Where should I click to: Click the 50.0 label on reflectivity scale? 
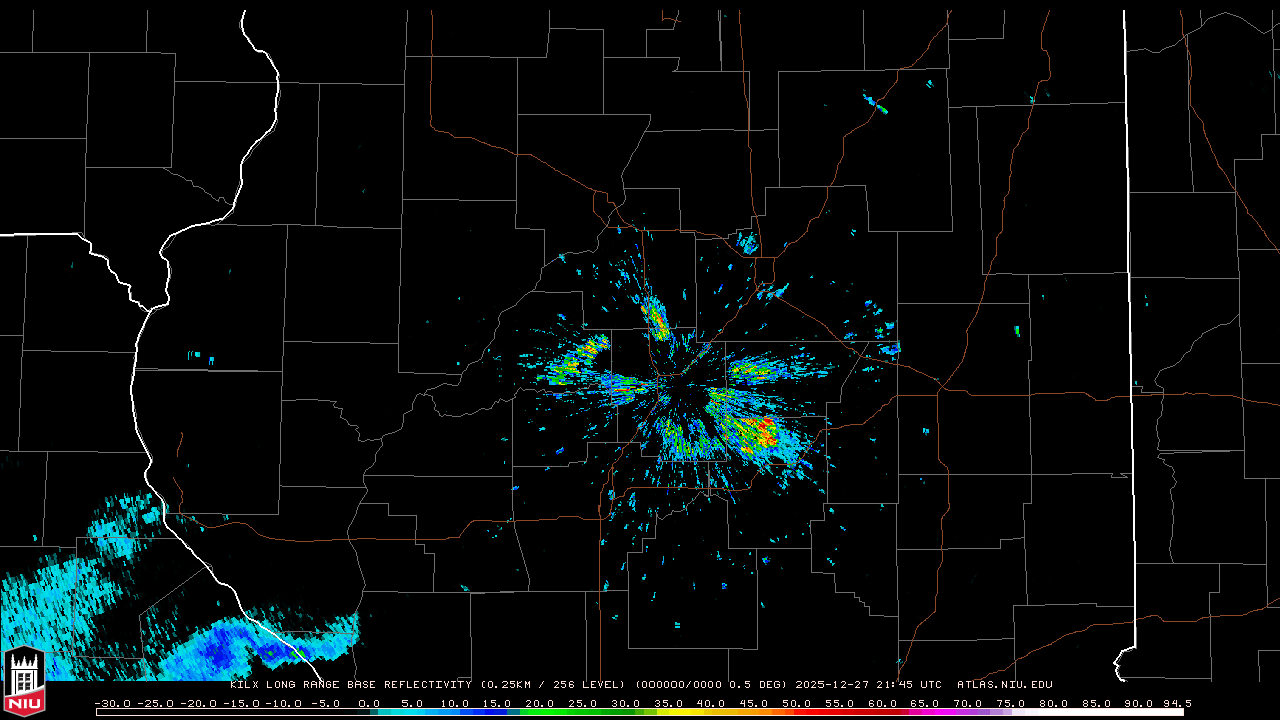(797, 703)
